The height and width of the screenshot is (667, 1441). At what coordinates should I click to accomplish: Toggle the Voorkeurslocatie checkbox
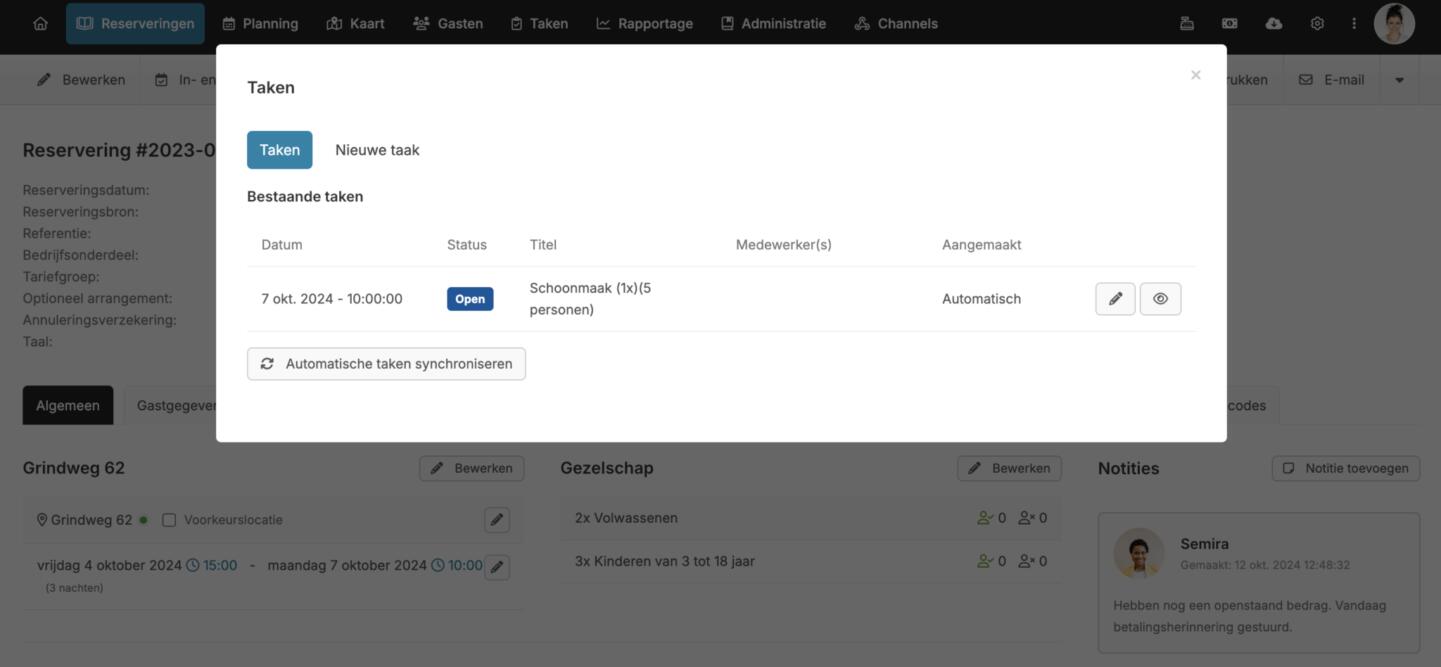(169, 520)
